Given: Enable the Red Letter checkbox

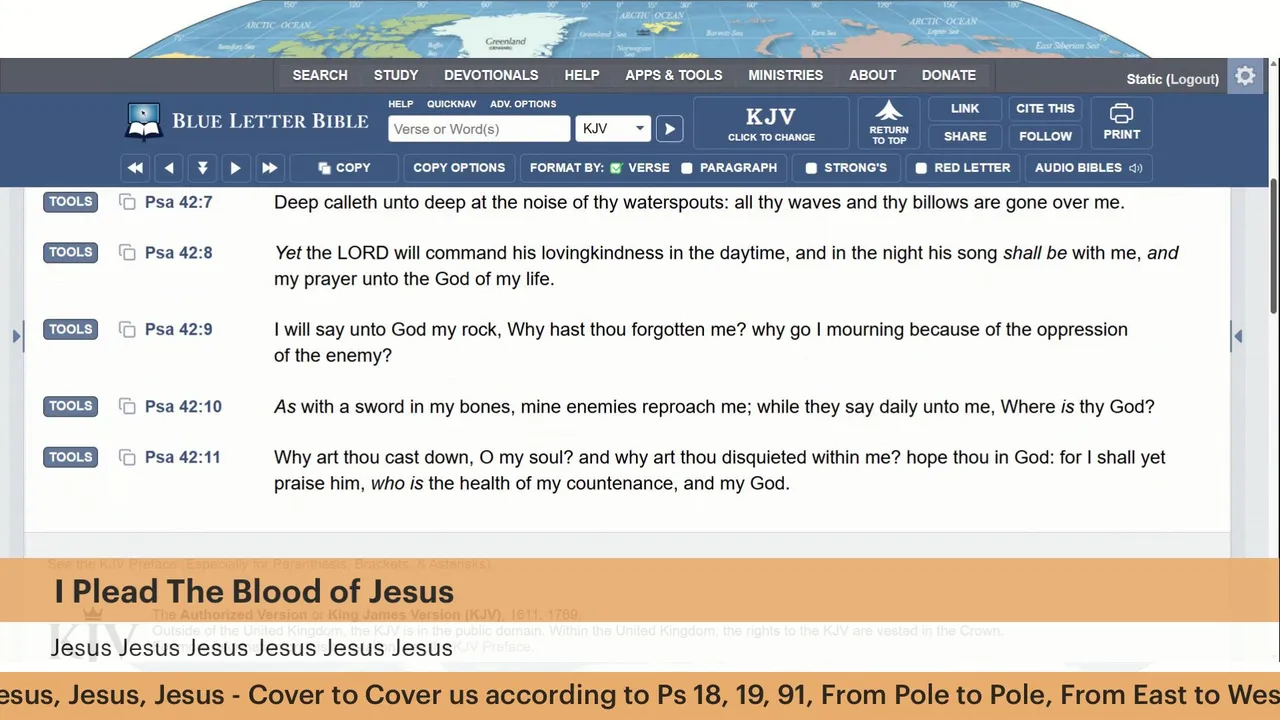Looking at the screenshot, I should (x=921, y=168).
